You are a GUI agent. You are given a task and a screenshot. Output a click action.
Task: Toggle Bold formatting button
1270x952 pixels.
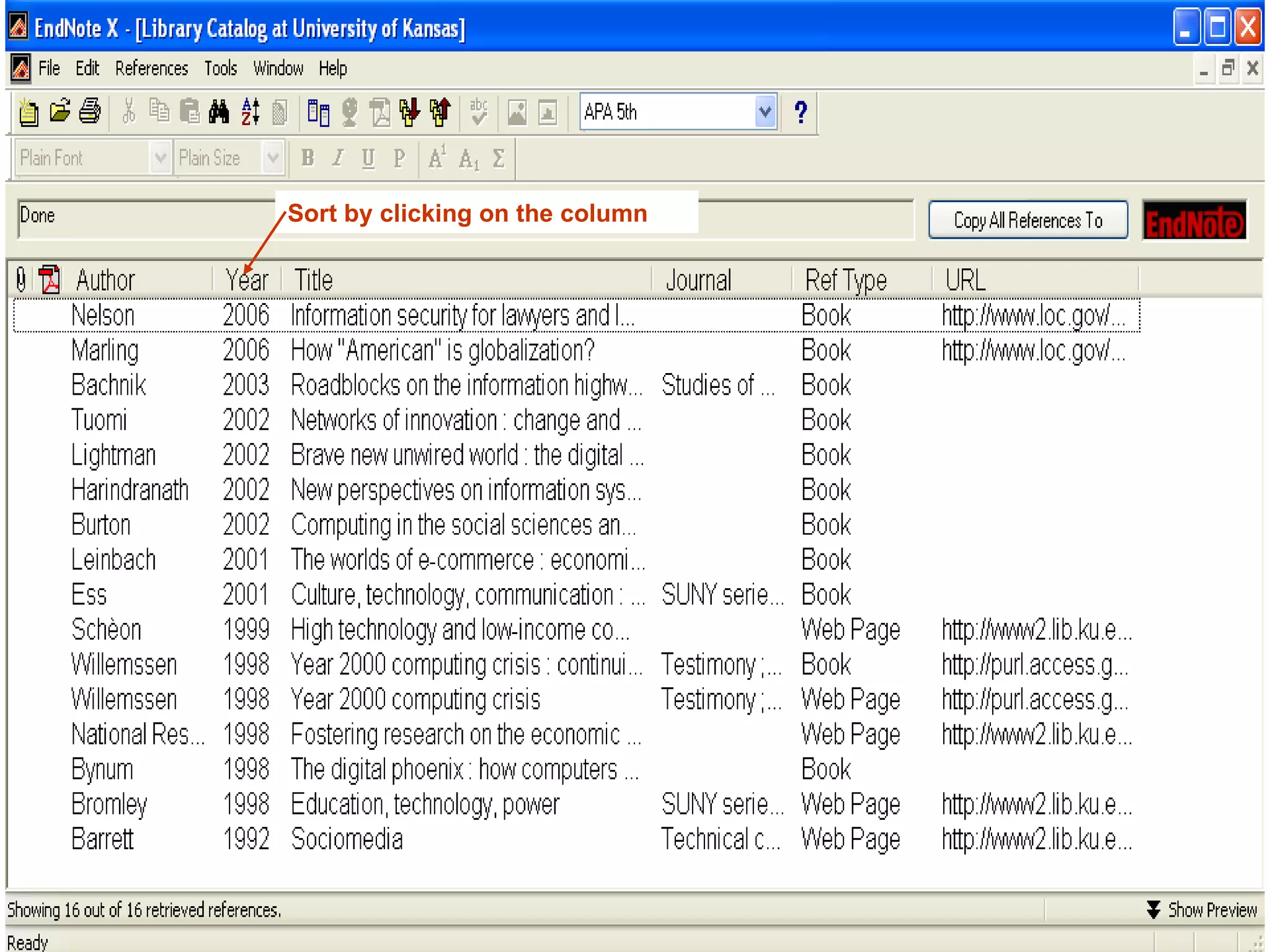point(308,158)
